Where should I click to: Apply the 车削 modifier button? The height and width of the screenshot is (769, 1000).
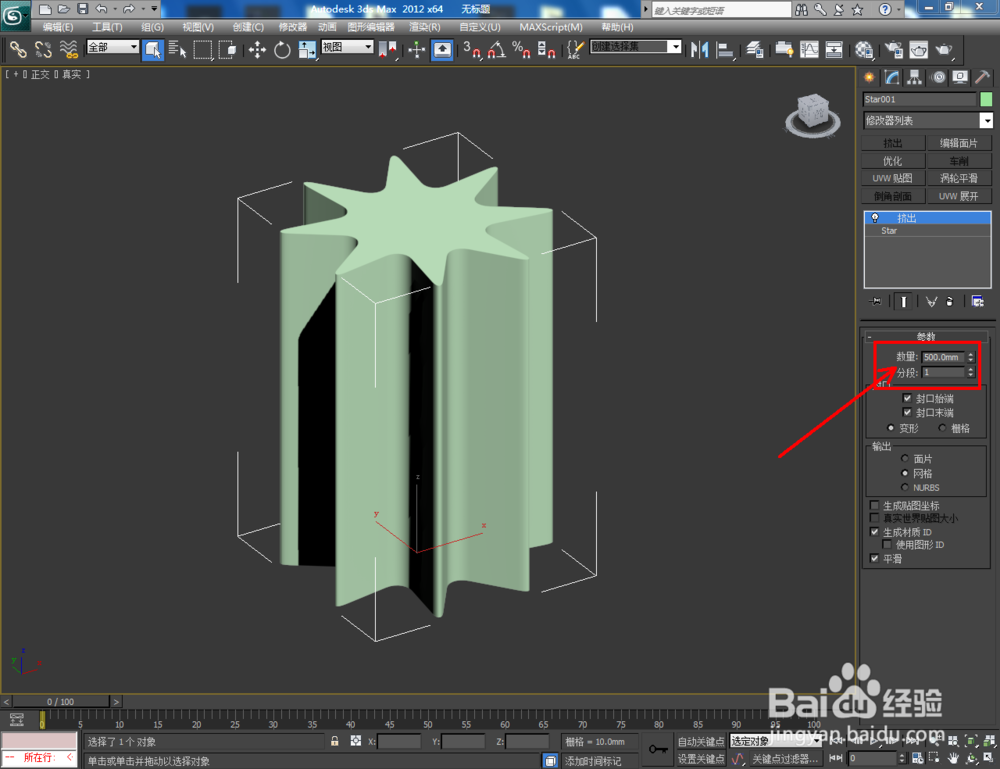[958, 160]
